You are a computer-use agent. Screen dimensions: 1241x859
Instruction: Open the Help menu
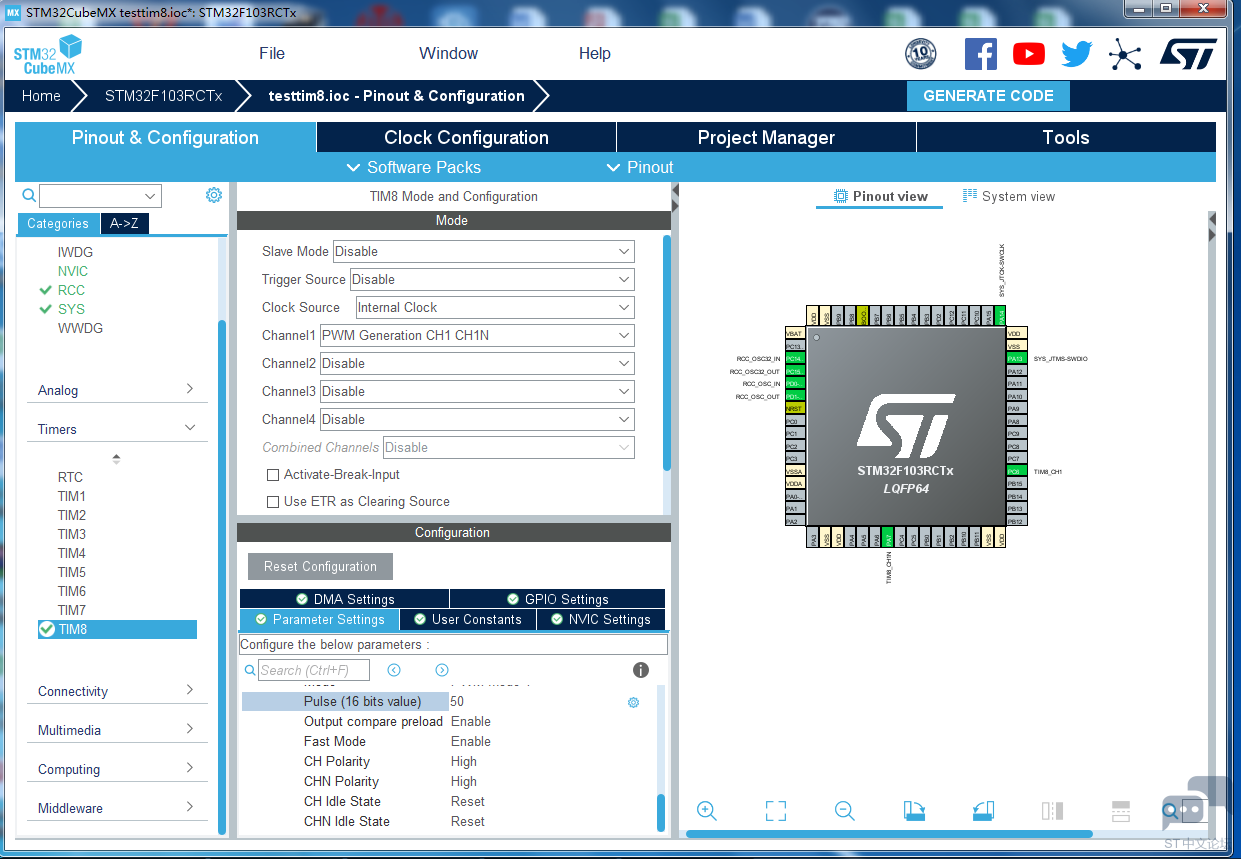tap(595, 54)
